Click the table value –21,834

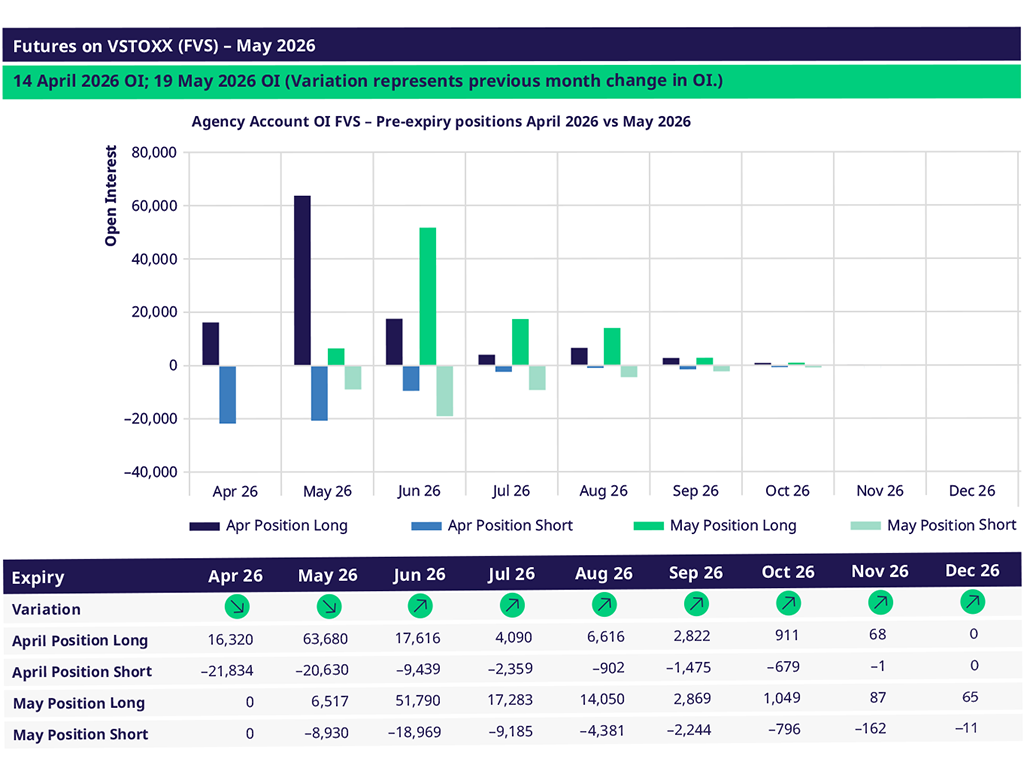227,670
